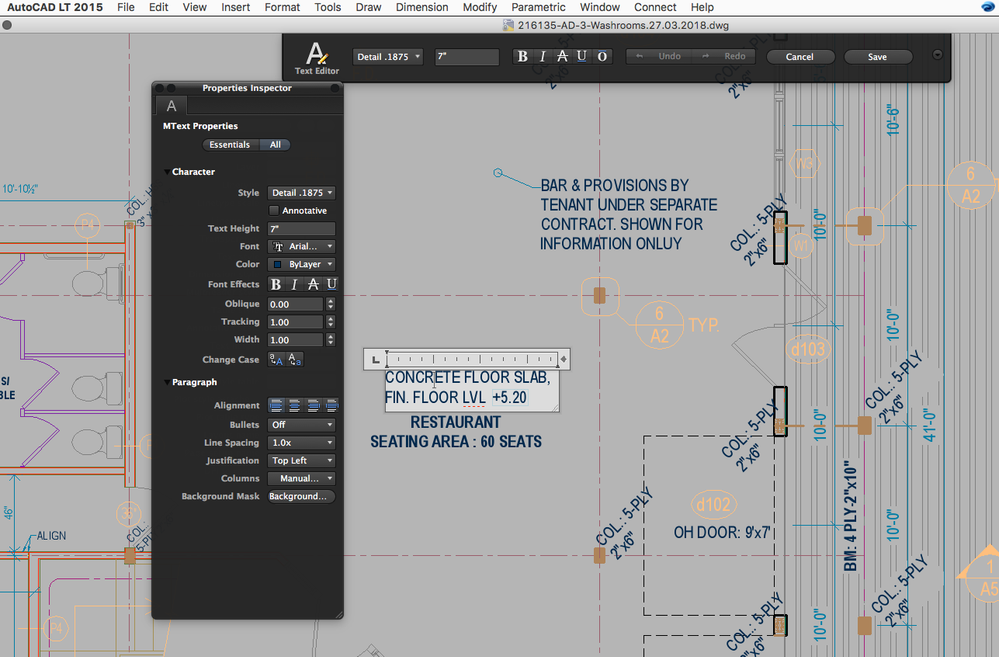Collapse the Character section
This screenshot has height=657, width=999.
(167, 172)
